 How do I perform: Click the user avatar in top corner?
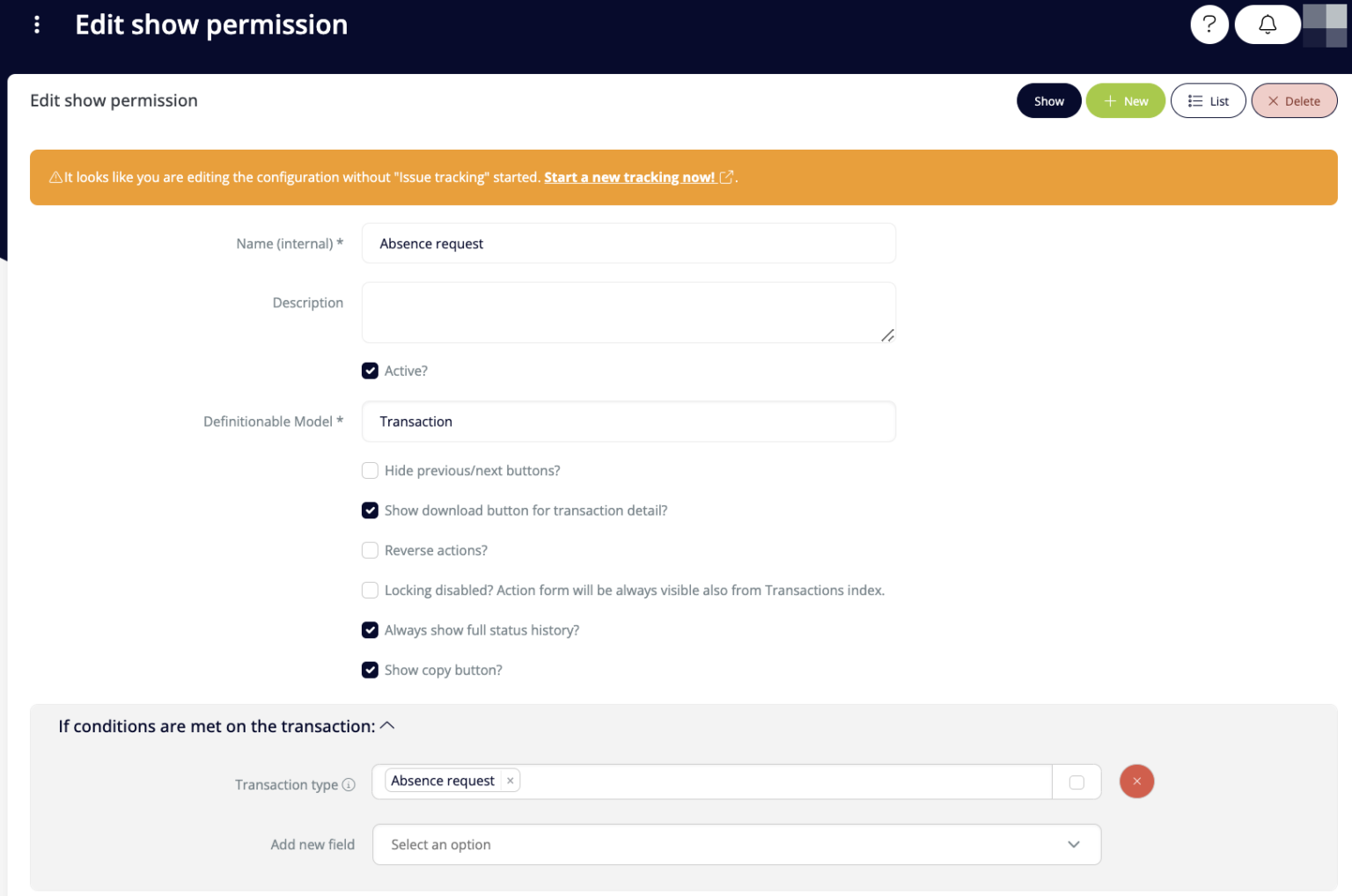point(1325,25)
